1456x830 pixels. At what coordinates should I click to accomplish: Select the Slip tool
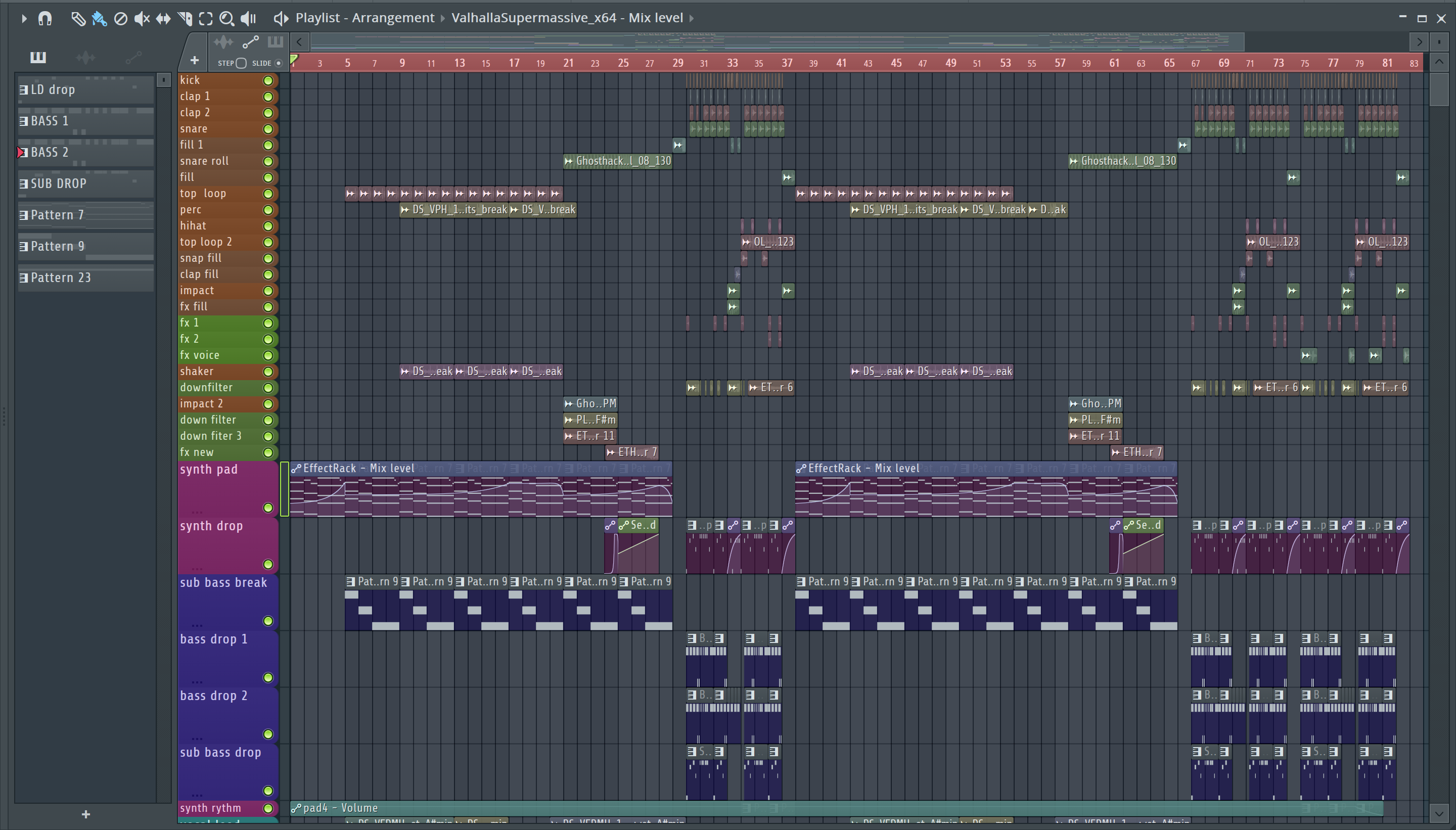pos(163,19)
